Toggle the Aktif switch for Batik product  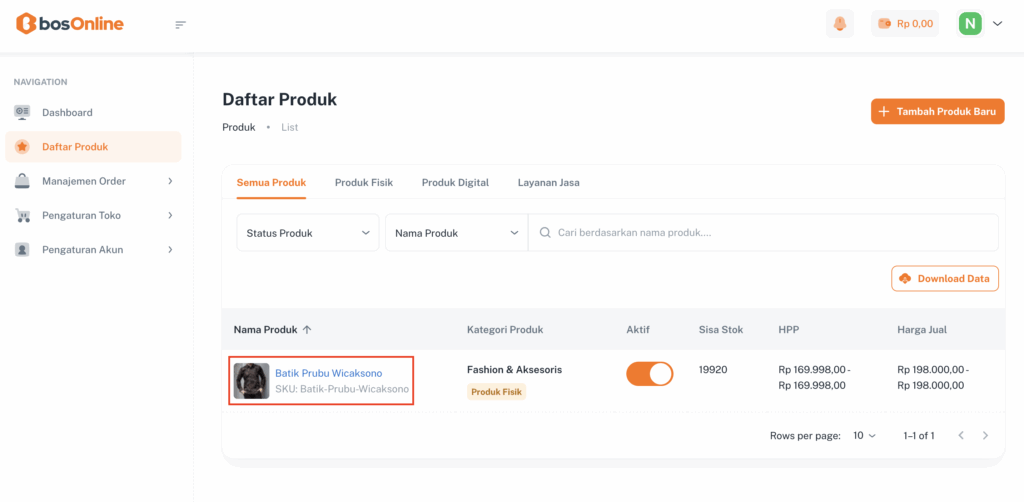point(650,374)
